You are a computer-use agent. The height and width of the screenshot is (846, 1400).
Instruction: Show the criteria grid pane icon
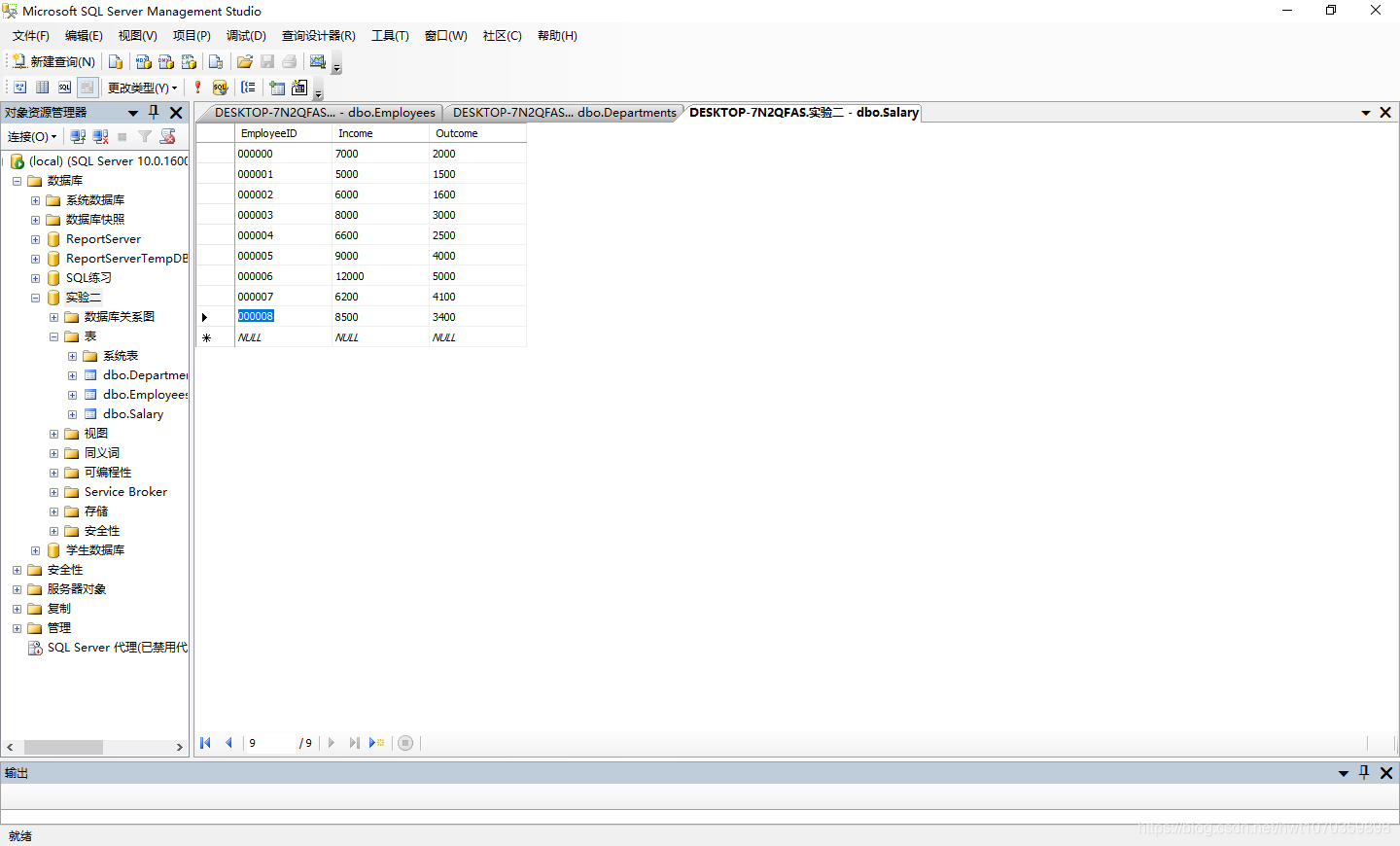click(x=42, y=88)
